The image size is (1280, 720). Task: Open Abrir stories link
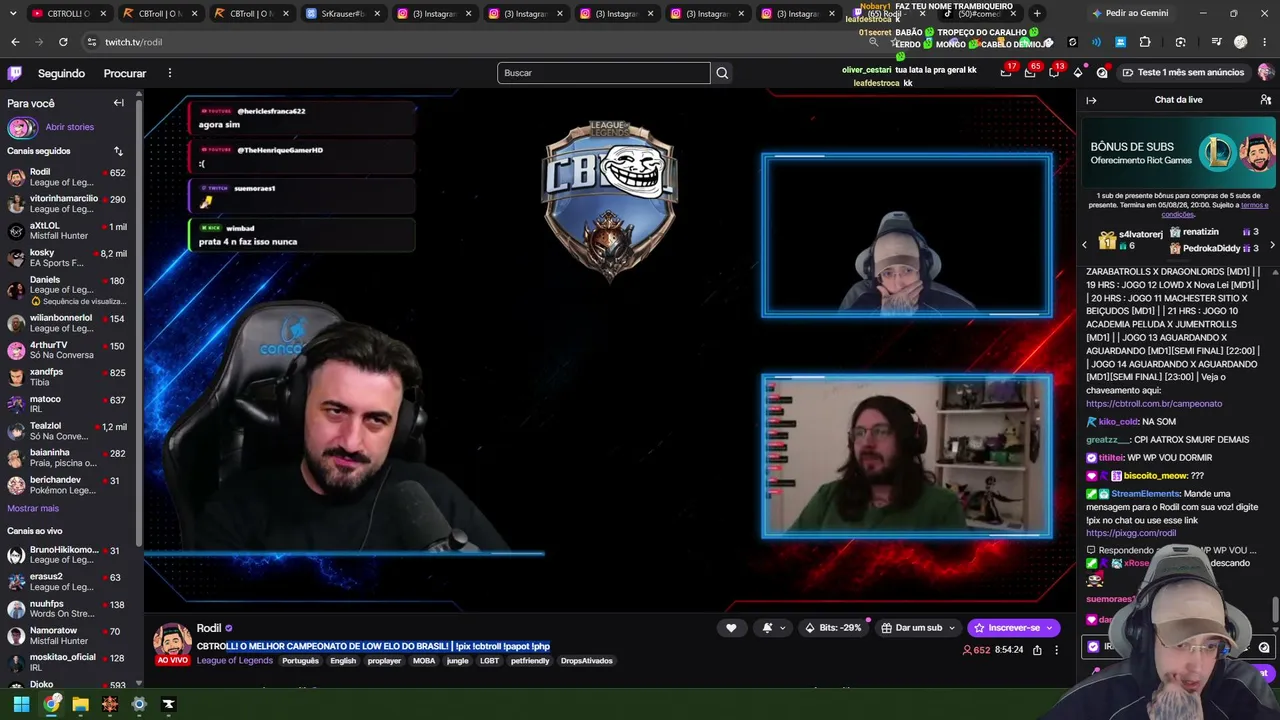click(70, 127)
